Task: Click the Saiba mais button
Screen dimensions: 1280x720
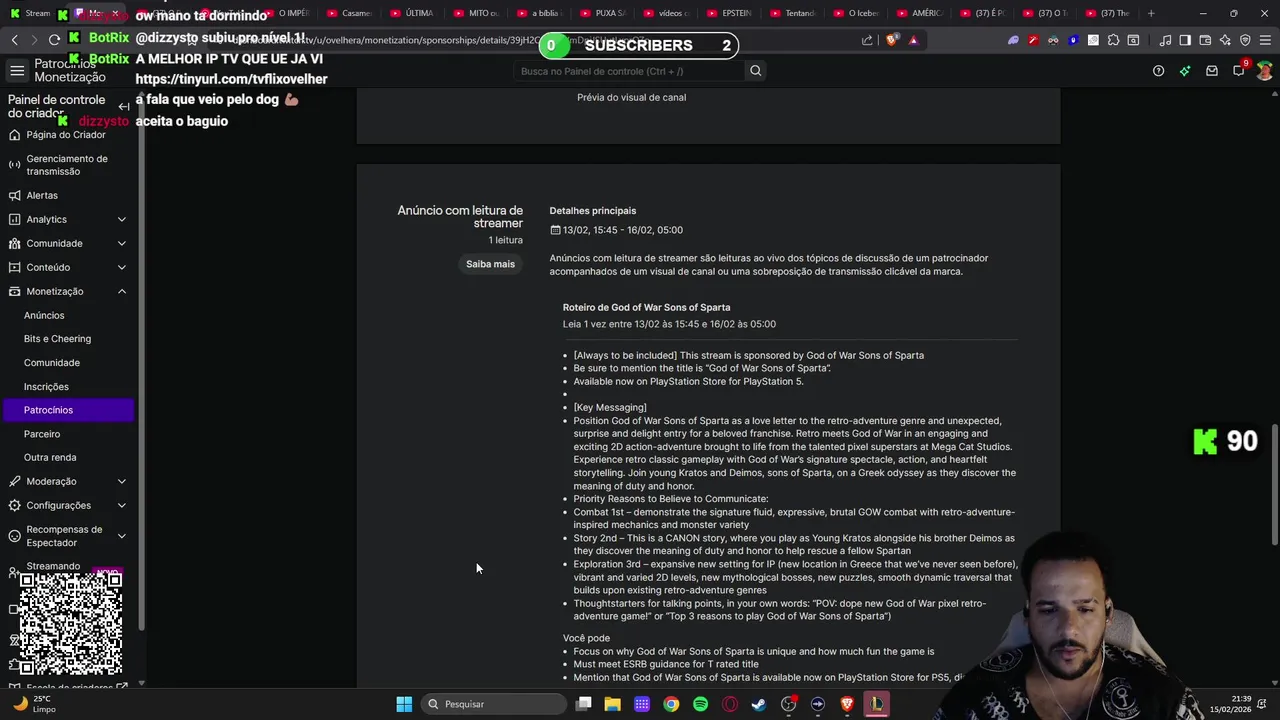Action: (490, 264)
